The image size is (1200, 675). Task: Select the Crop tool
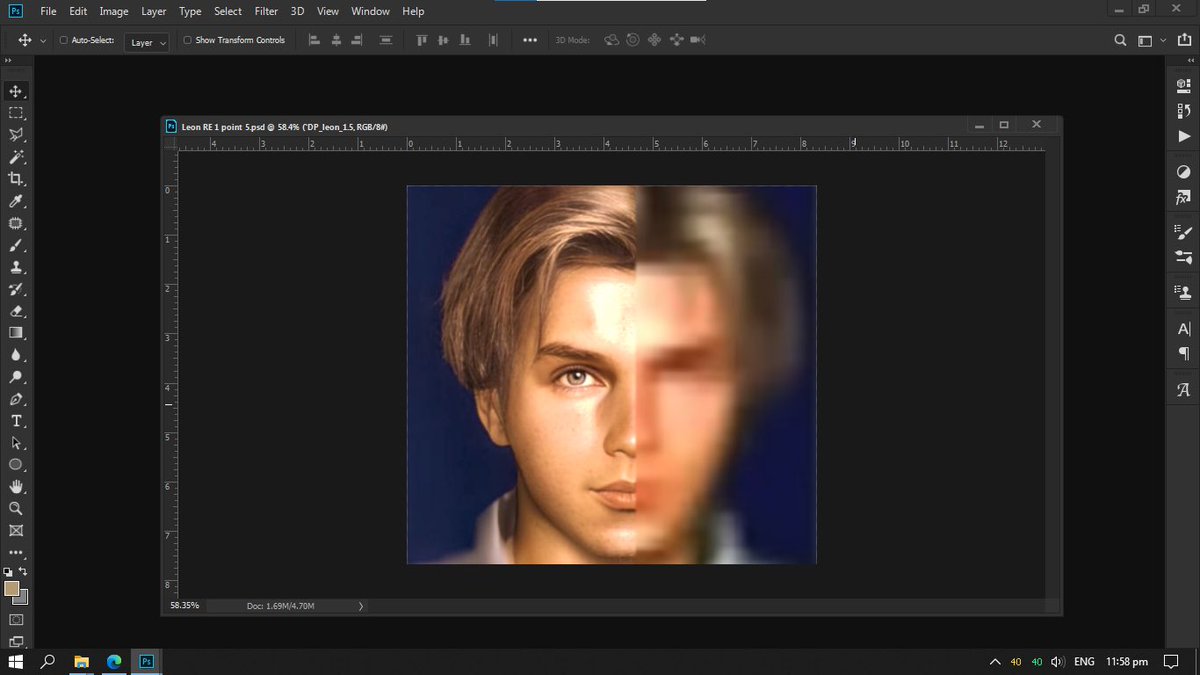click(x=16, y=179)
